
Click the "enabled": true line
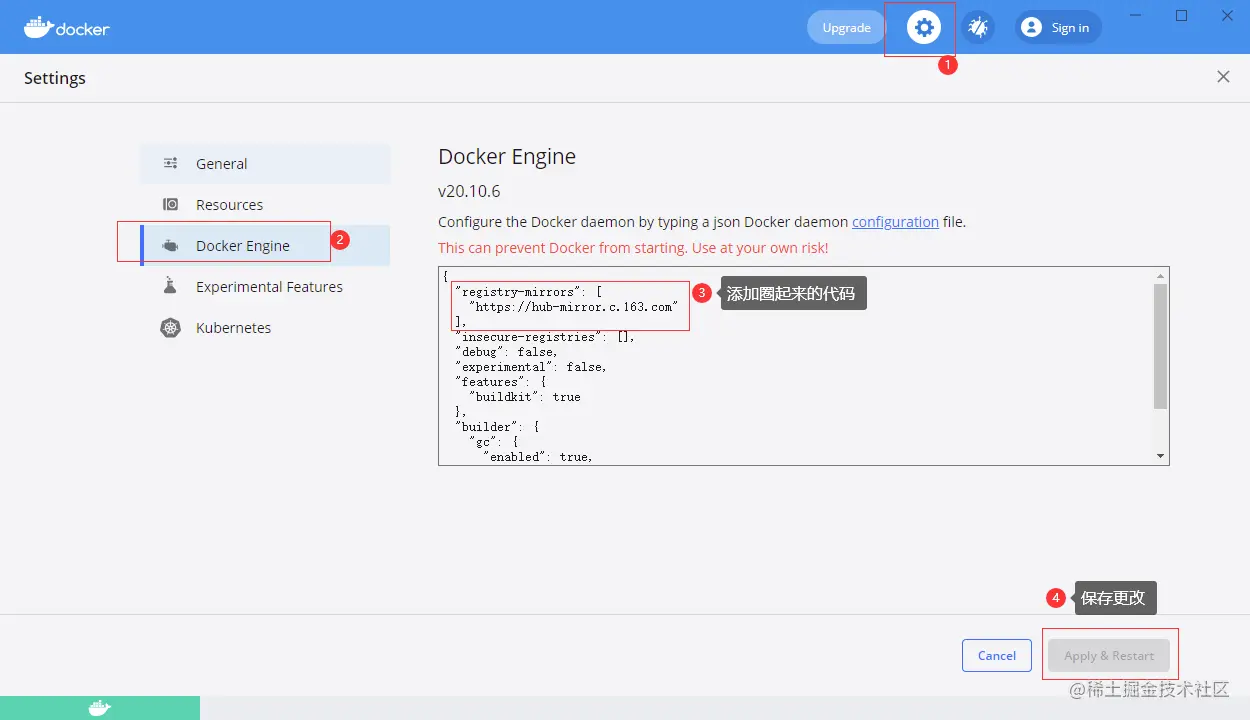click(x=538, y=457)
